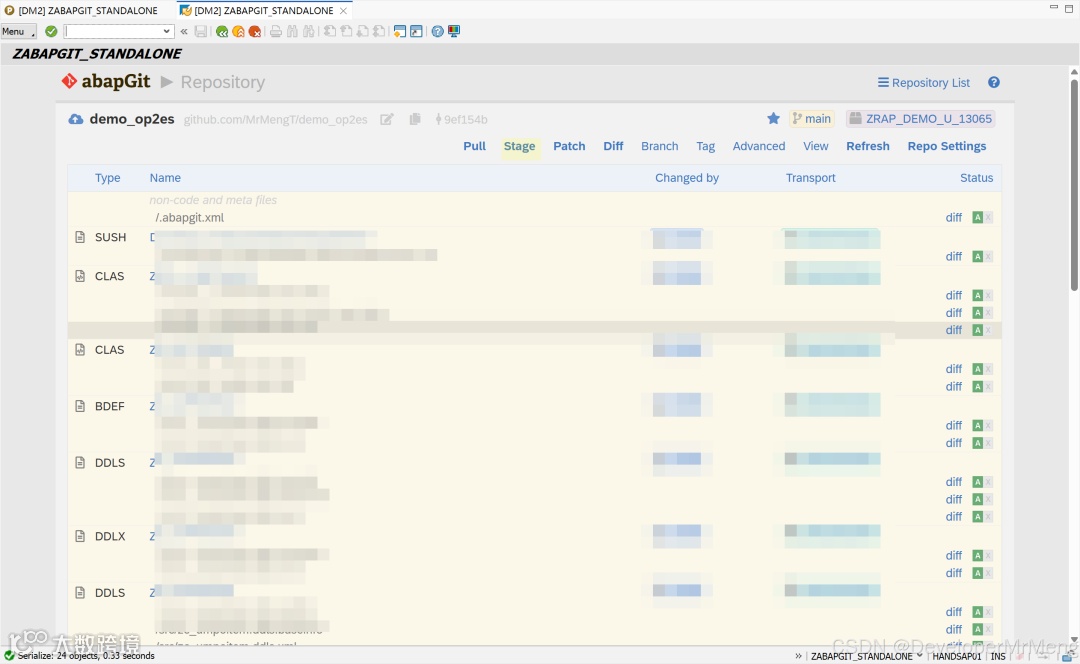
Task: Click the Find binoculars icon
Action: [292, 31]
